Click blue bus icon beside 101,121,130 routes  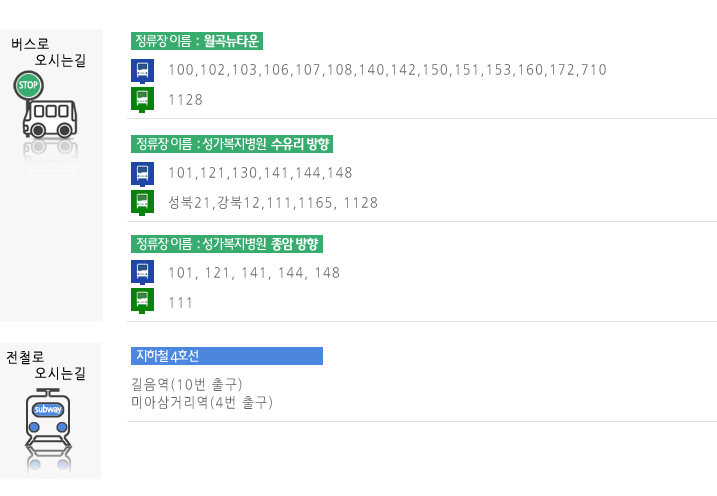coord(143,173)
